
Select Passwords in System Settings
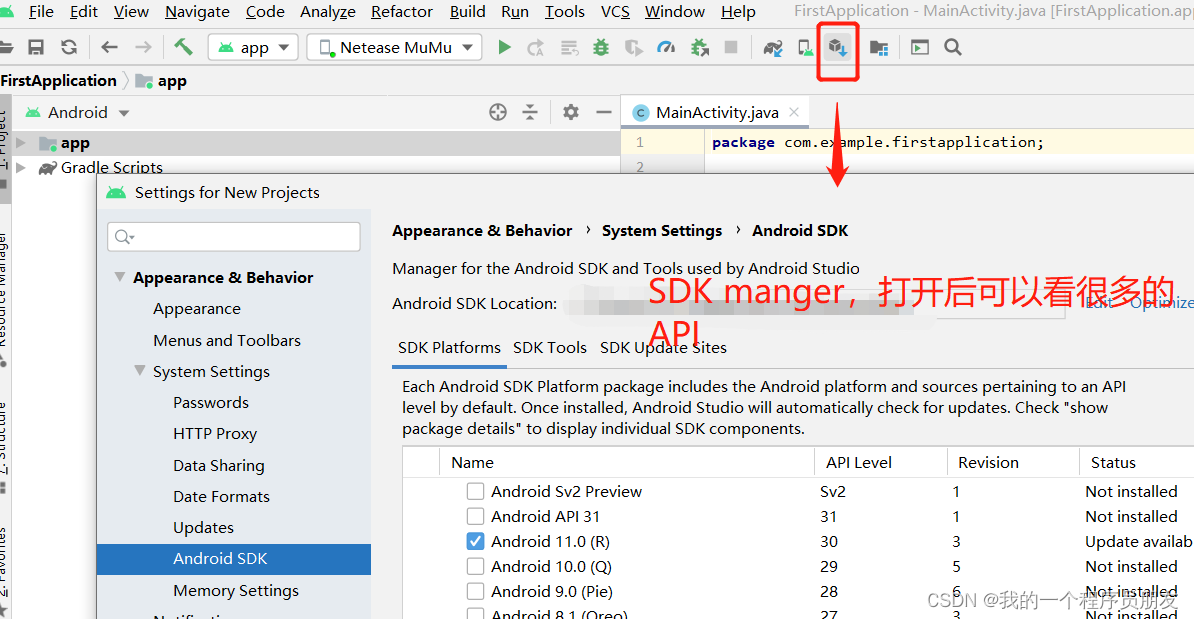coord(211,403)
